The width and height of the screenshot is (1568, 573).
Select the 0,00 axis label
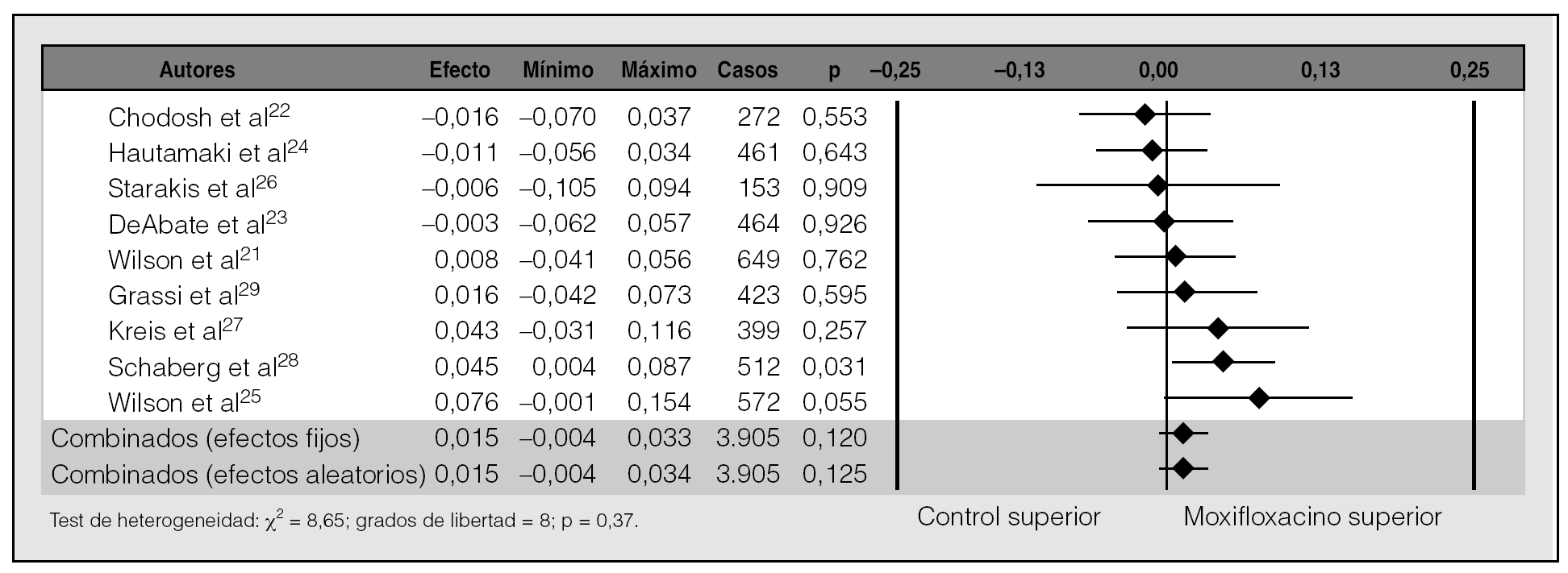point(1157,70)
